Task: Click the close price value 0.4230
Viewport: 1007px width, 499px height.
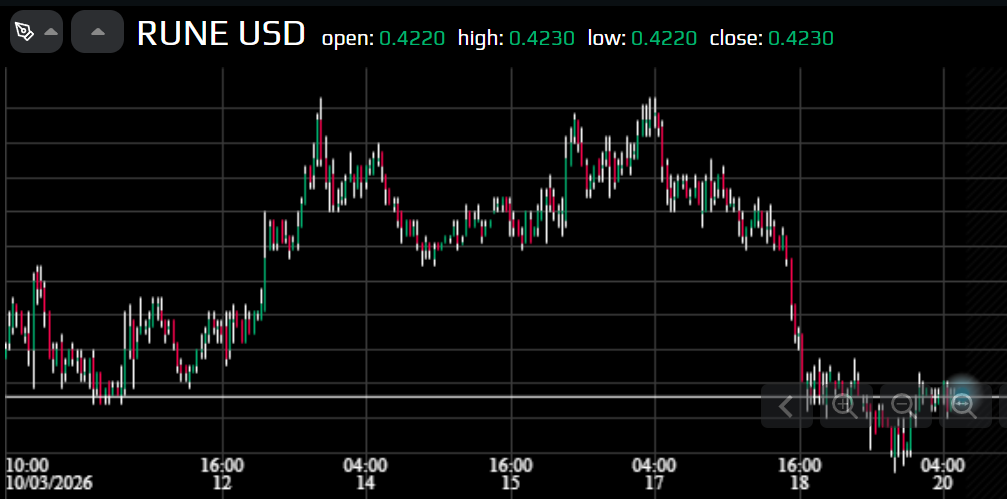Action: [801, 39]
